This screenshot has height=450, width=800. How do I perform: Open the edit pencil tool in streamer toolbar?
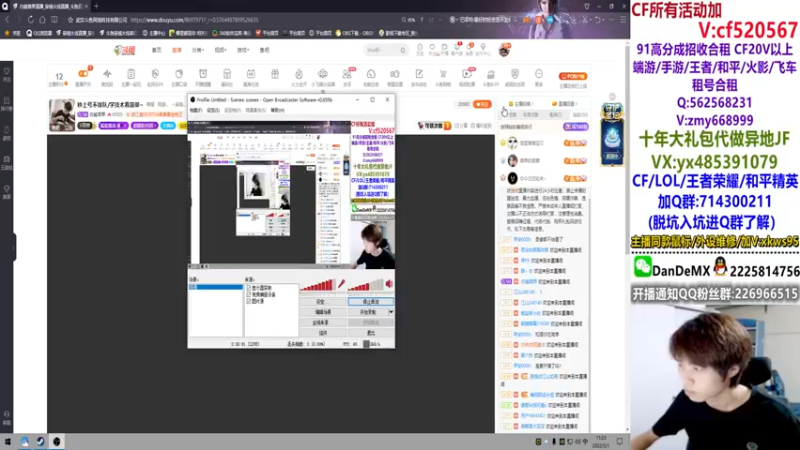(419, 74)
